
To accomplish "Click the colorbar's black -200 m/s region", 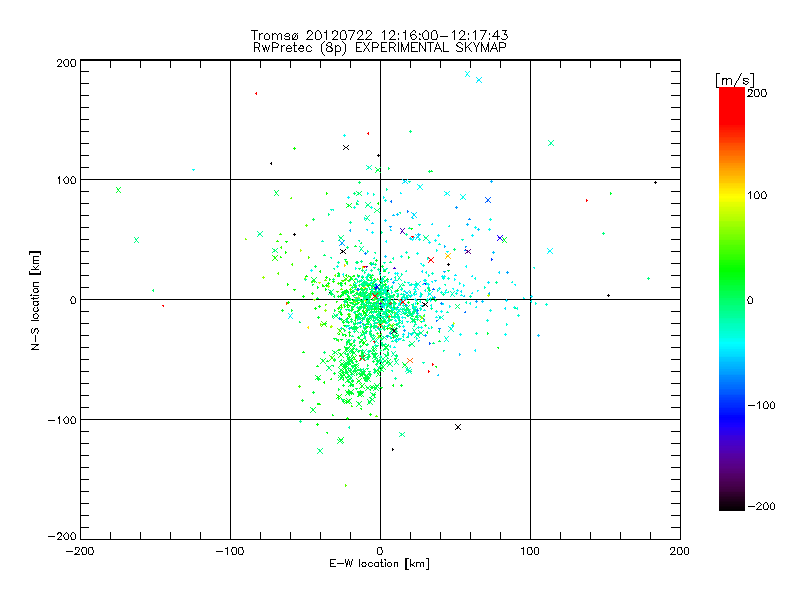I will click(x=732, y=504).
